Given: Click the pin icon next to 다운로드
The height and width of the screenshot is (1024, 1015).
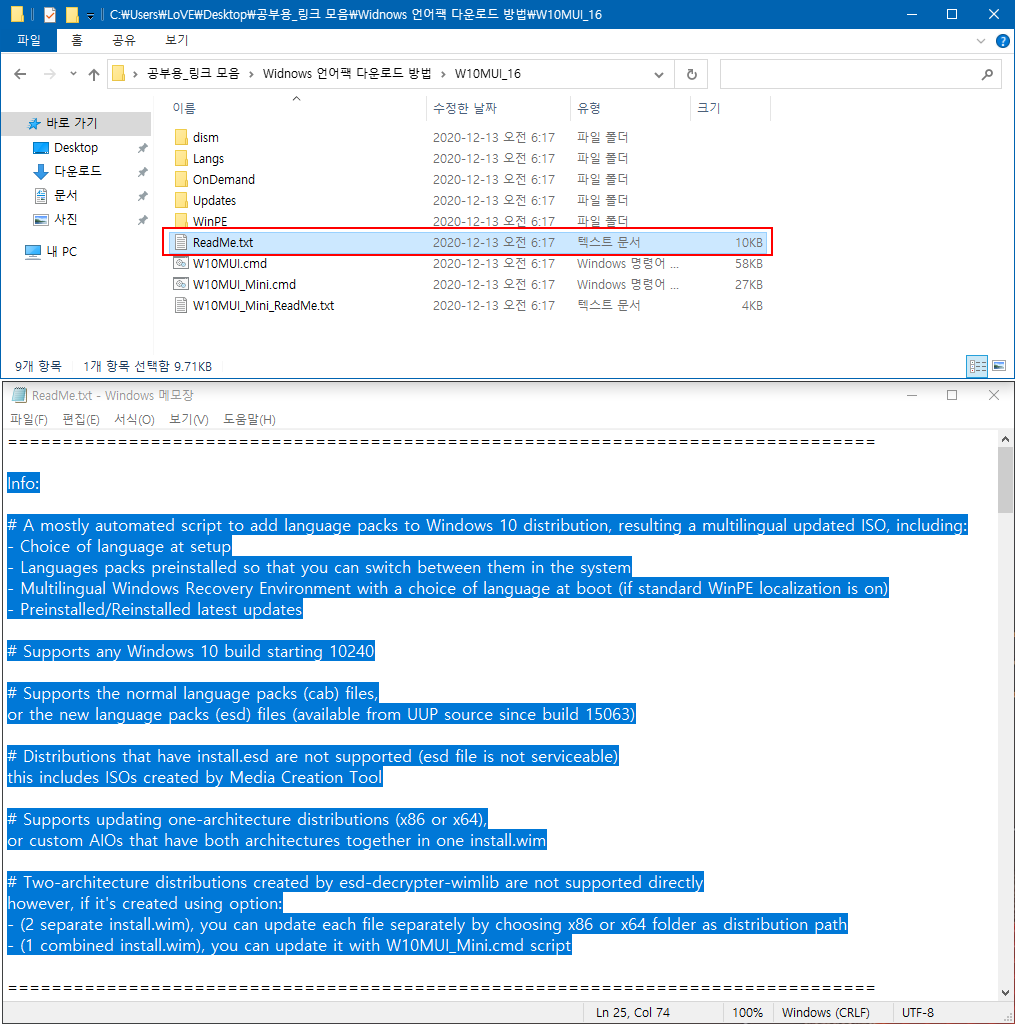Looking at the screenshot, I should (x=142, y=172).
